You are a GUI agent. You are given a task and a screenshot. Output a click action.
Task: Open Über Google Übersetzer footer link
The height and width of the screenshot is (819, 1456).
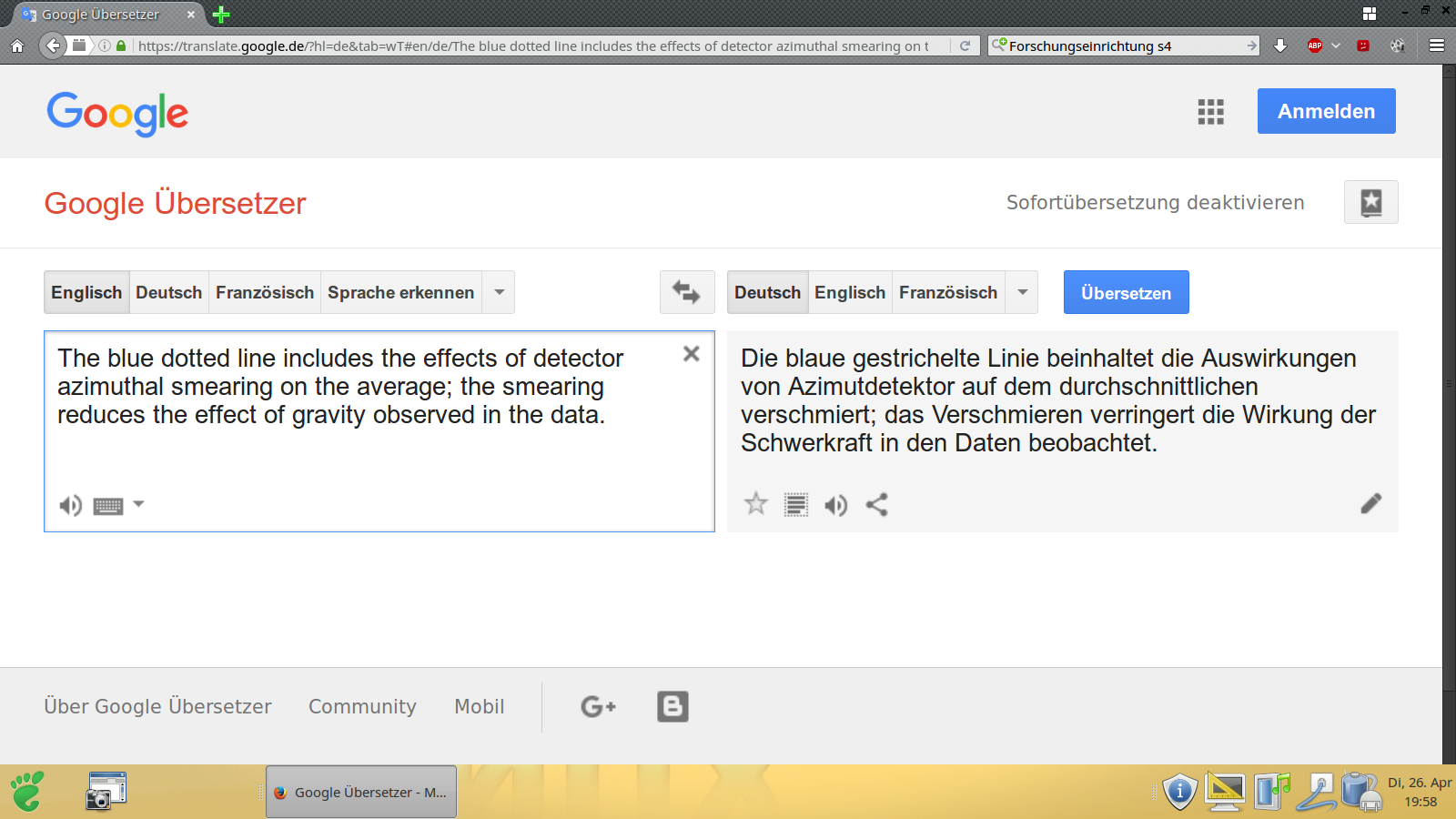tap(158, 706)
